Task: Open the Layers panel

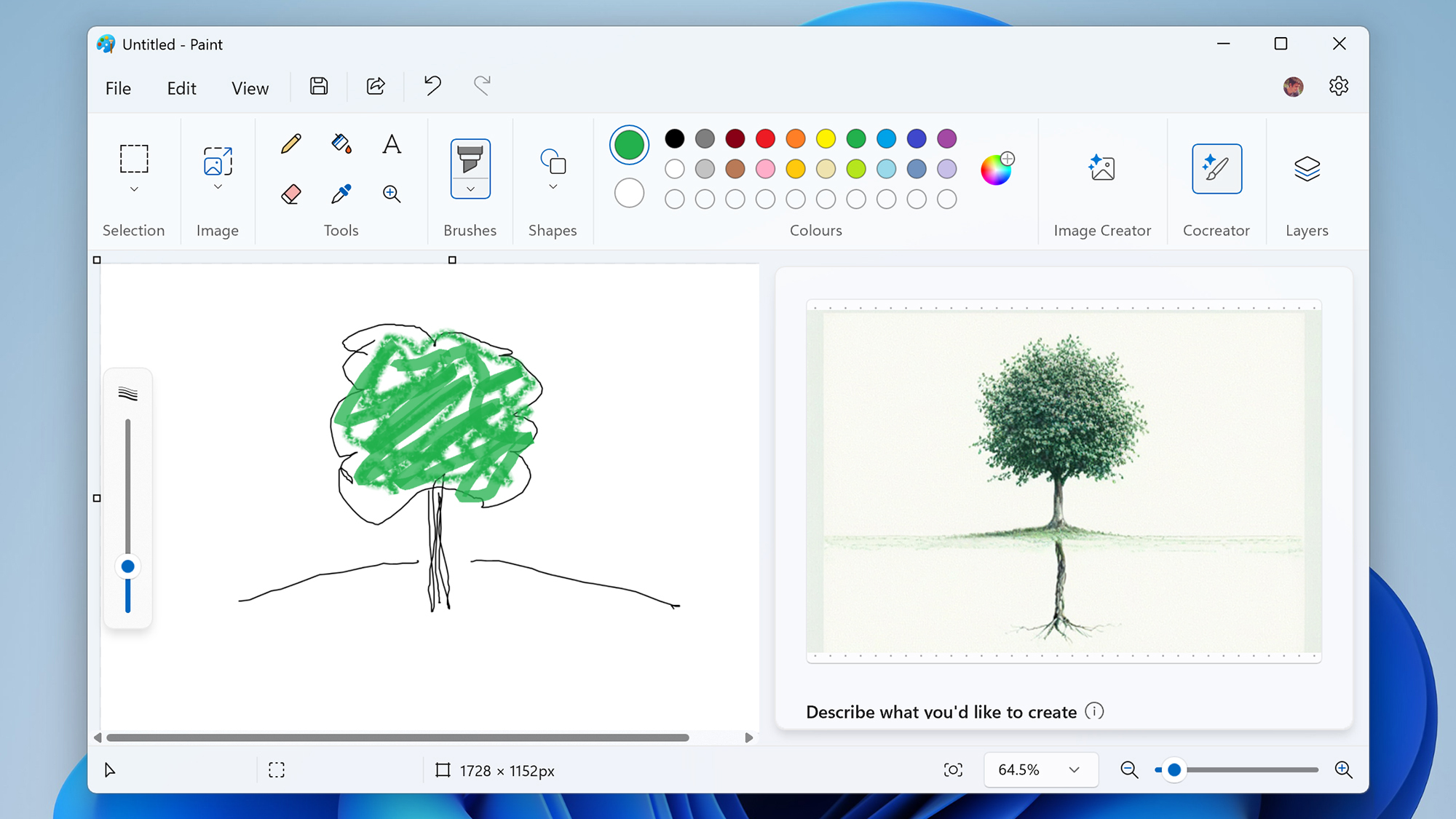Action: point(1306,168)
